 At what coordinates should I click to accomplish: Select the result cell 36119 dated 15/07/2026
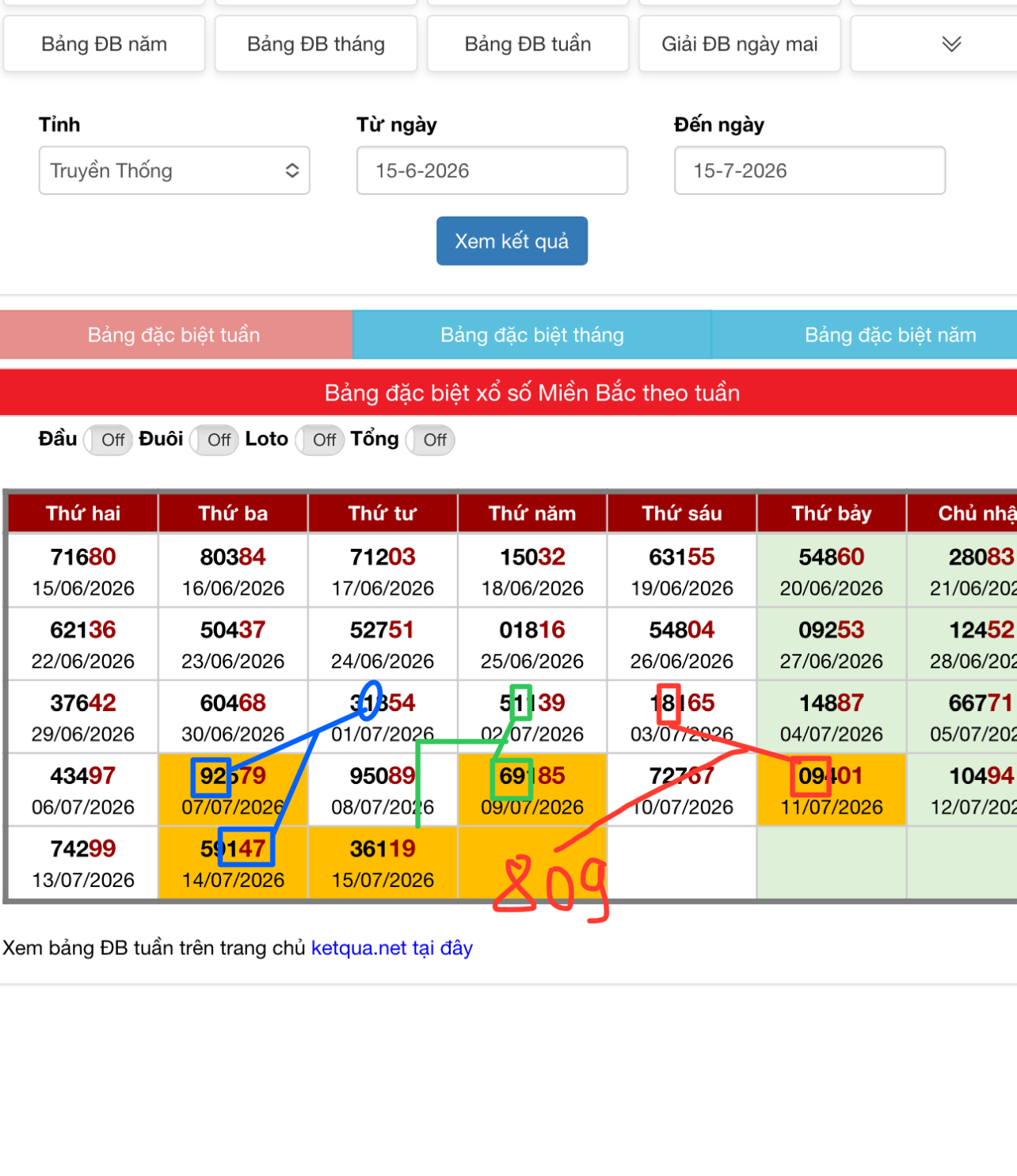tap(383, 863)
